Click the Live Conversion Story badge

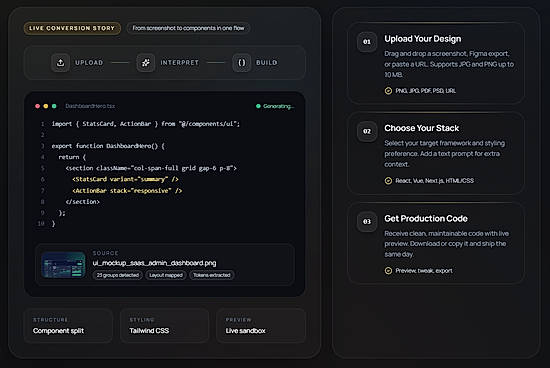click(72, 28)
